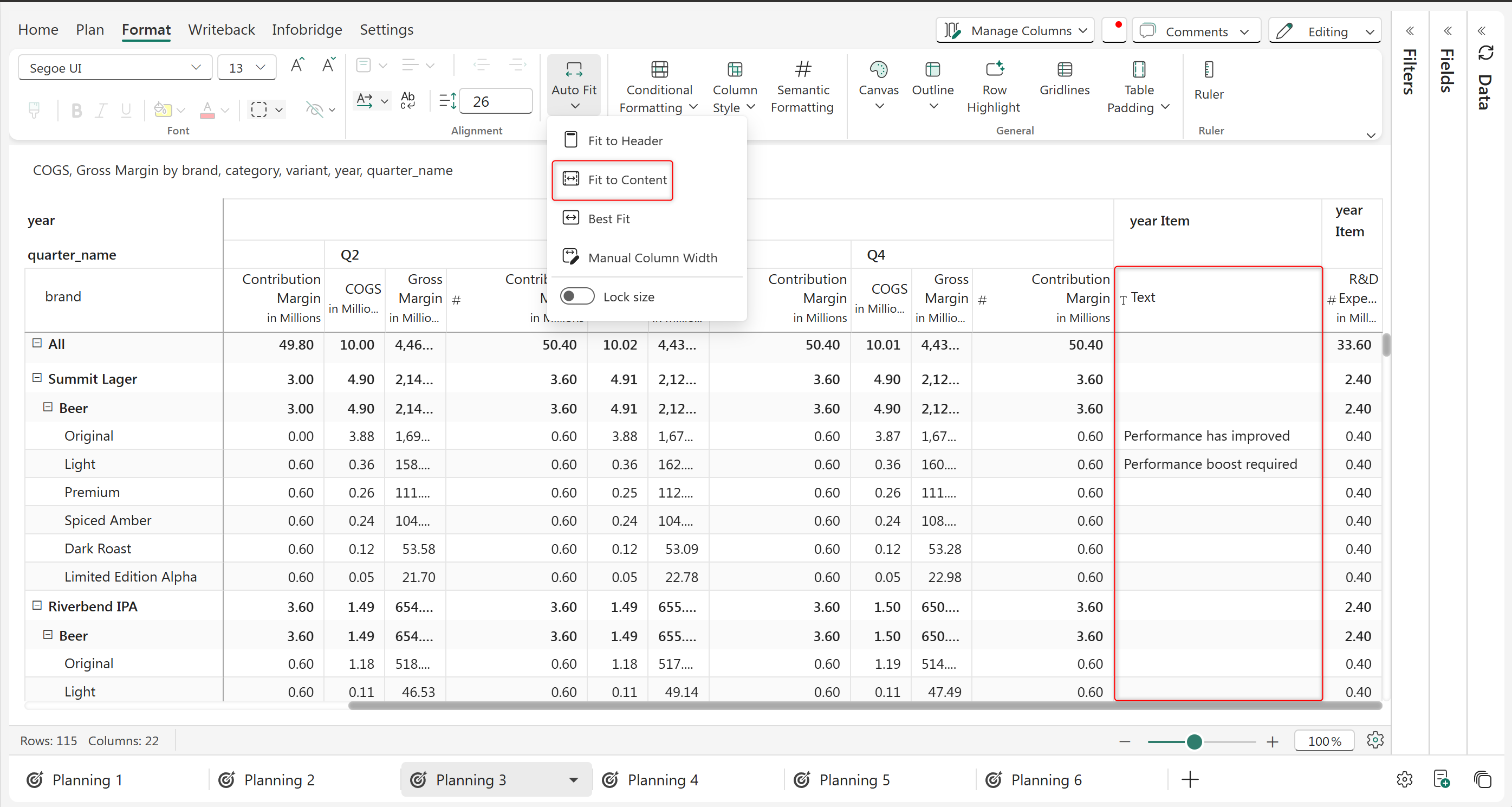Click the Ruler icon
The image size is (1512, 807).
[x=1208, y=70]
